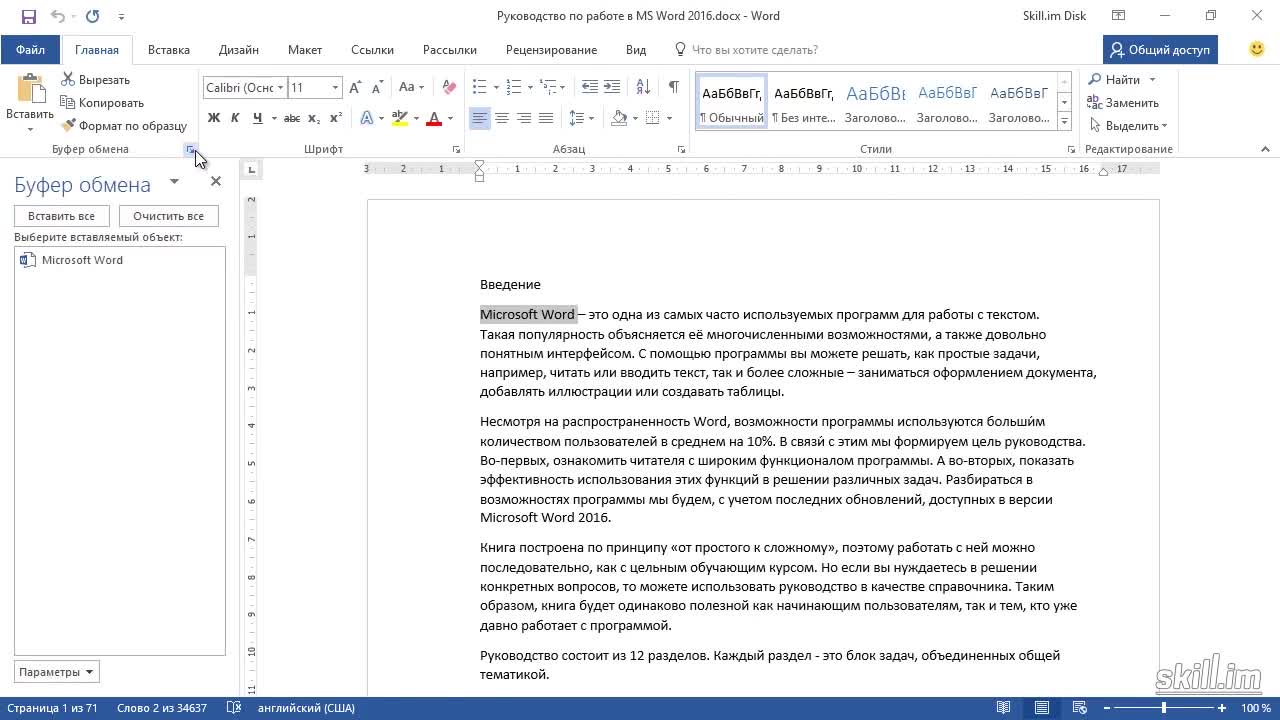Apply yellow text highlight color
This screenshot has height=720, width=1280.
point(400,118)
